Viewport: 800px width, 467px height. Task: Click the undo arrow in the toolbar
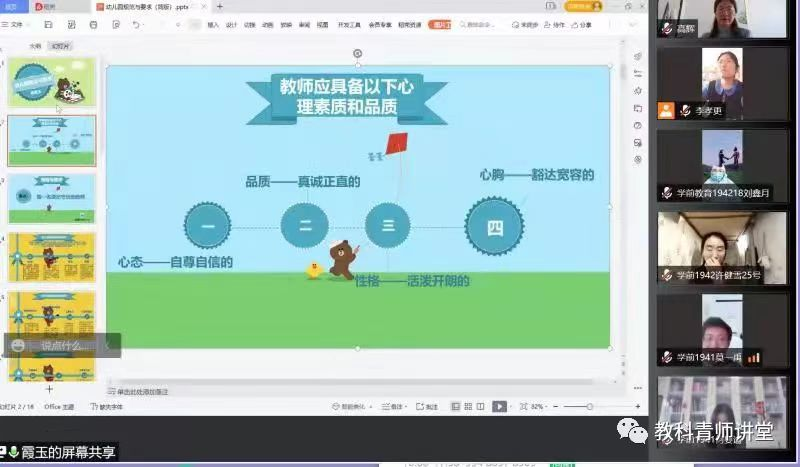click(136, 25)
